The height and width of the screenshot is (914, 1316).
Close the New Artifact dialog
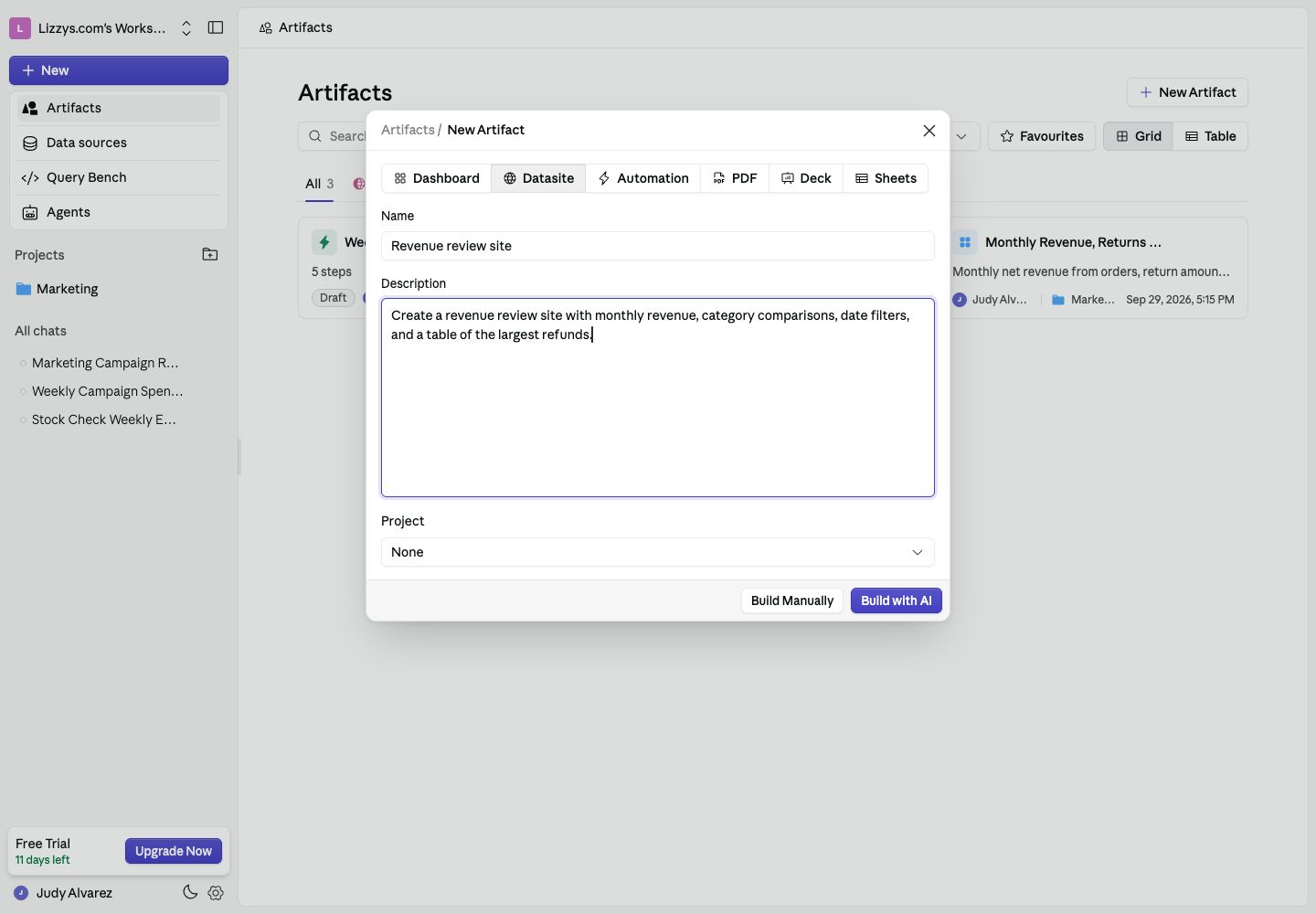929,131
